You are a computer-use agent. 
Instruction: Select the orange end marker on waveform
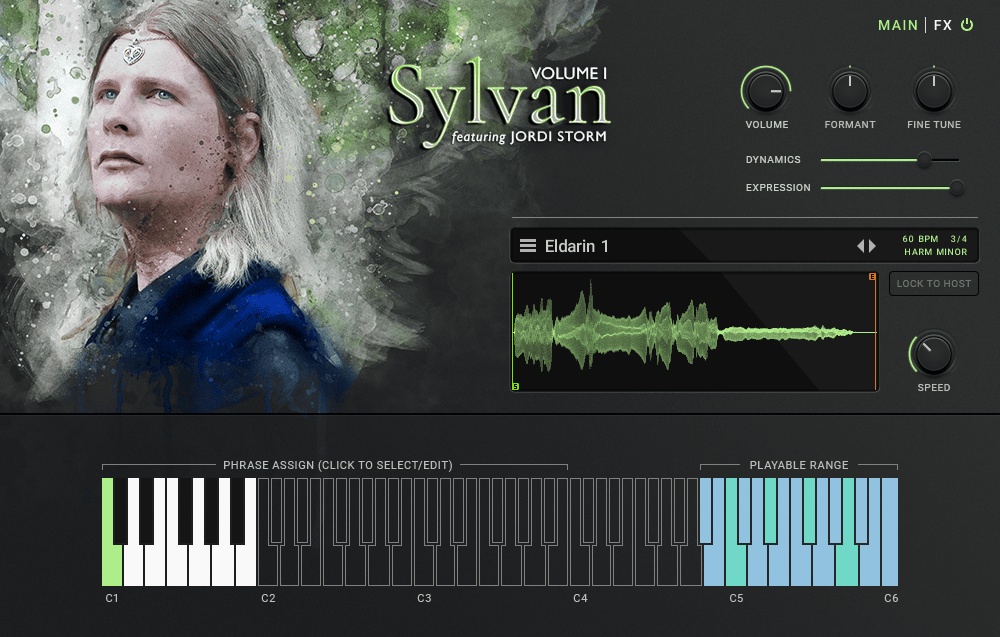point(872,277)
